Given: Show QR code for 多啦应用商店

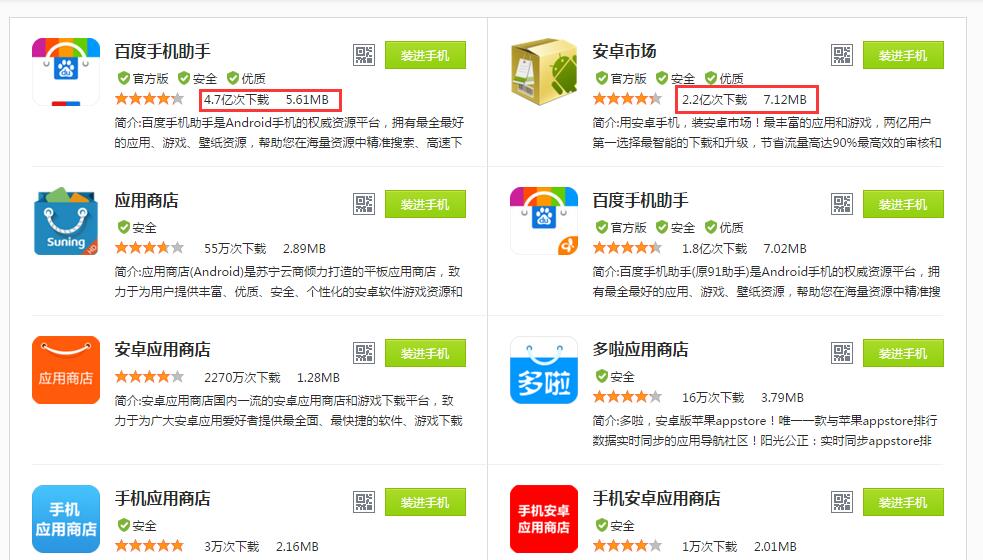Looking at the screenshot, I should [841, 353].
